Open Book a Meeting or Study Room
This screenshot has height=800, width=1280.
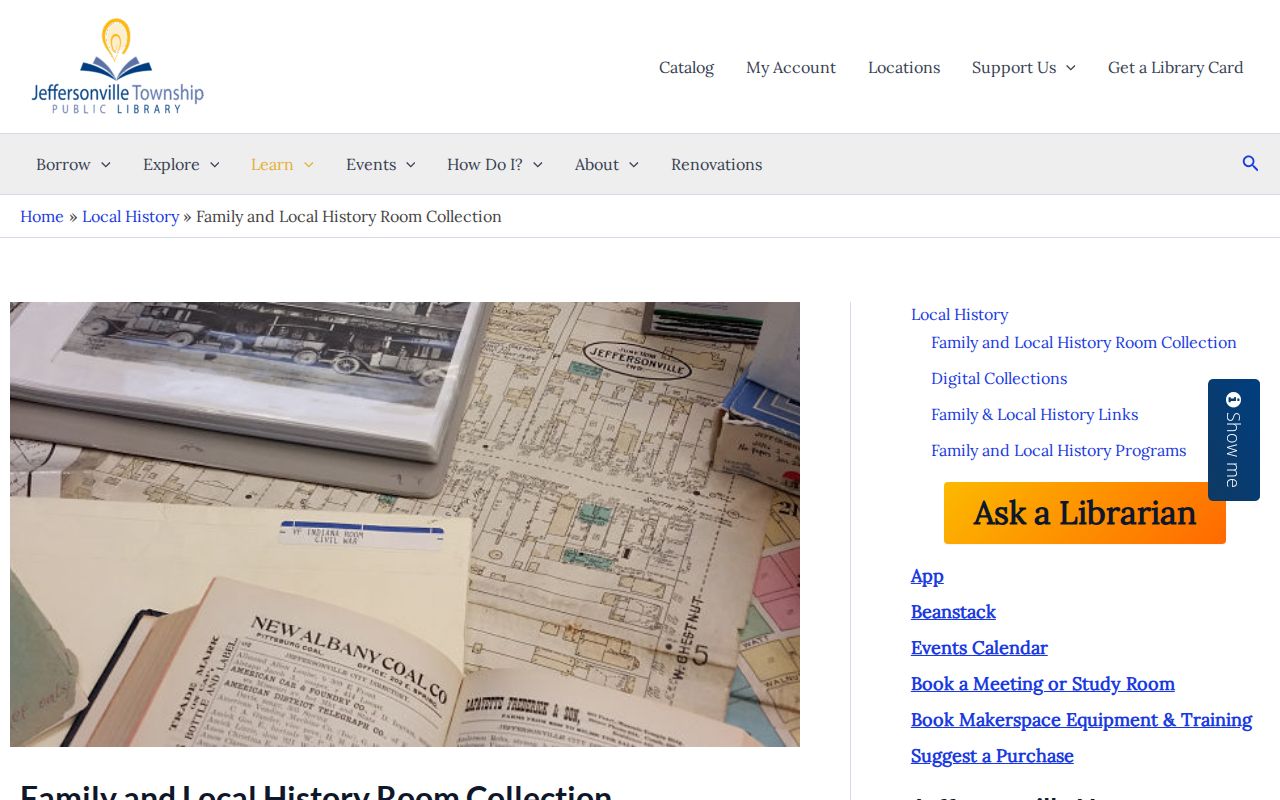pos(1043,684)
